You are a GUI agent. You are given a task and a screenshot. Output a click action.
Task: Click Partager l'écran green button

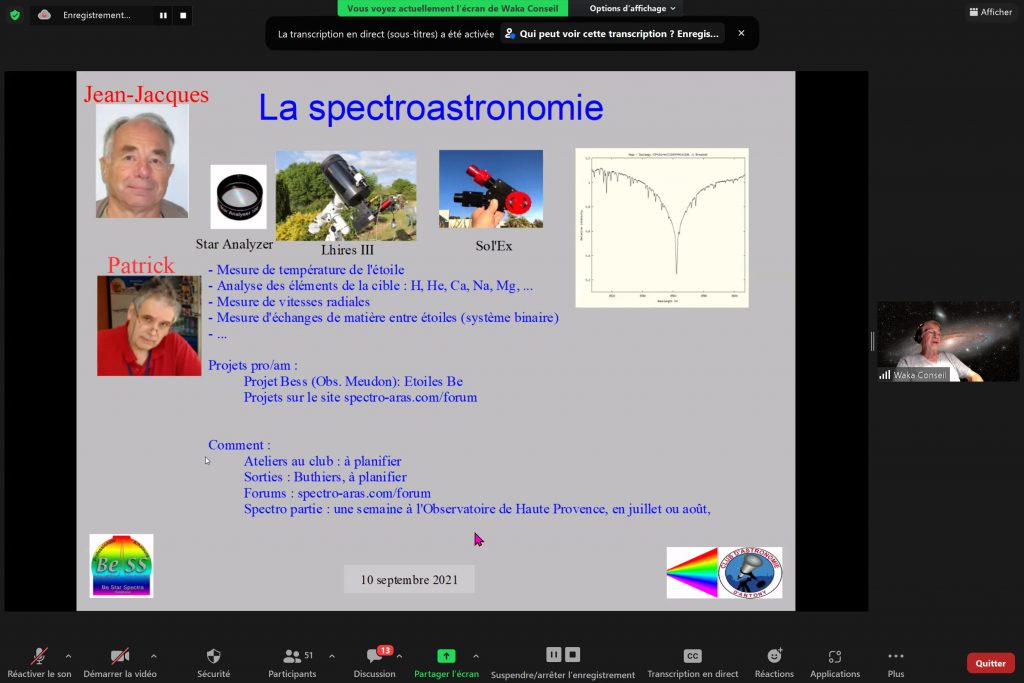pyautogui.click(x=446, y=663)
